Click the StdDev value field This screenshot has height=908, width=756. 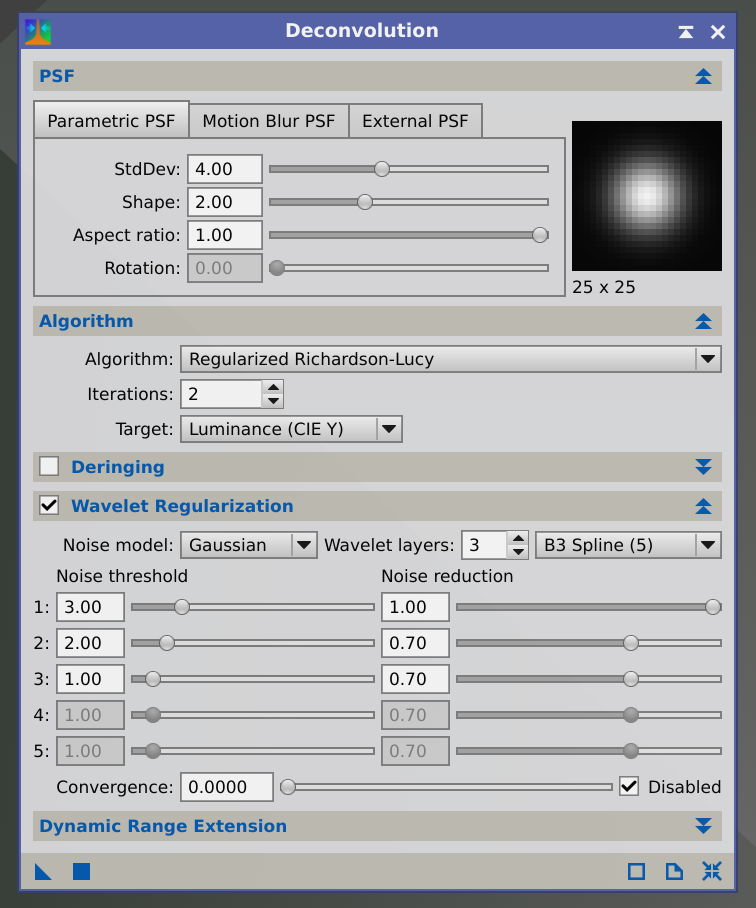(225, 169)
